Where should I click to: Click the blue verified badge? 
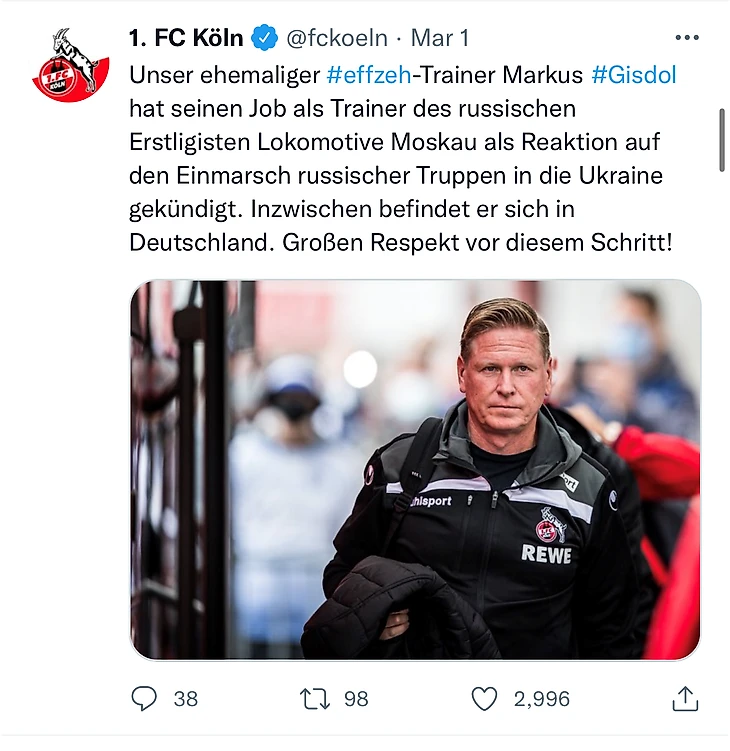pos(265,39)
